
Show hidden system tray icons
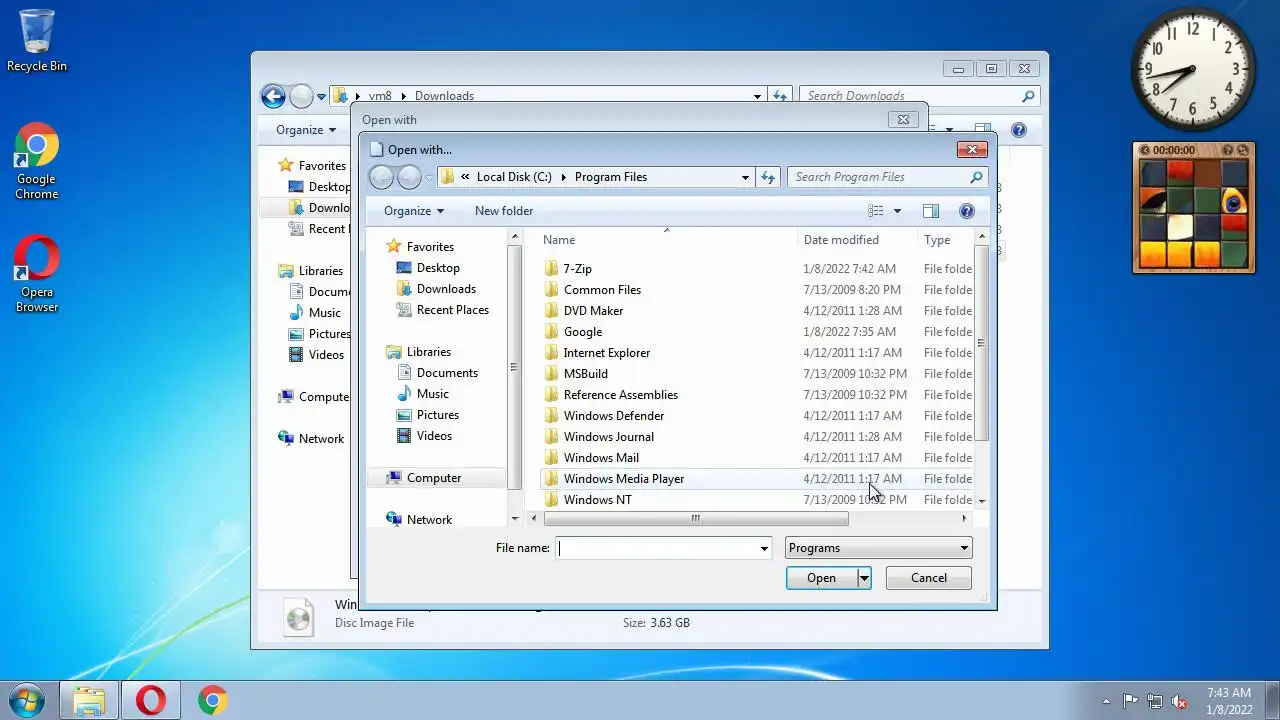point(1106,701)
